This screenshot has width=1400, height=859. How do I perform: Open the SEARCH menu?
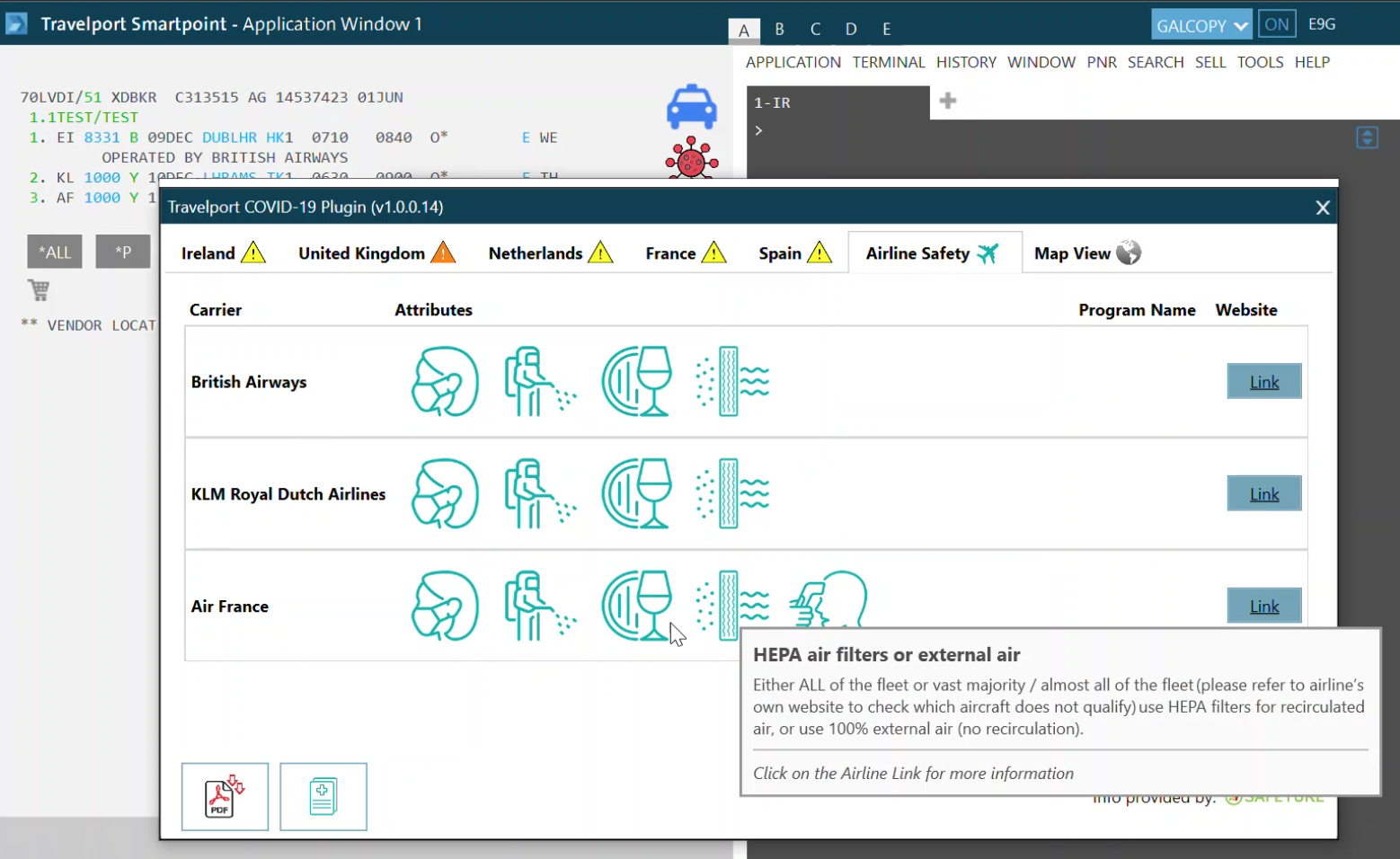pyautogui.click(x=1156, y=62)
